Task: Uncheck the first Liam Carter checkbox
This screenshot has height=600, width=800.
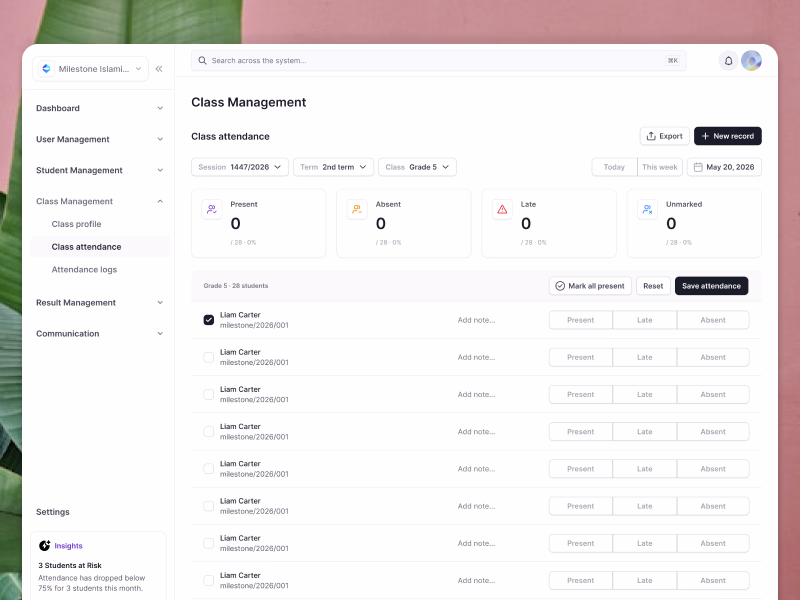Action: (x=209, y=320)
